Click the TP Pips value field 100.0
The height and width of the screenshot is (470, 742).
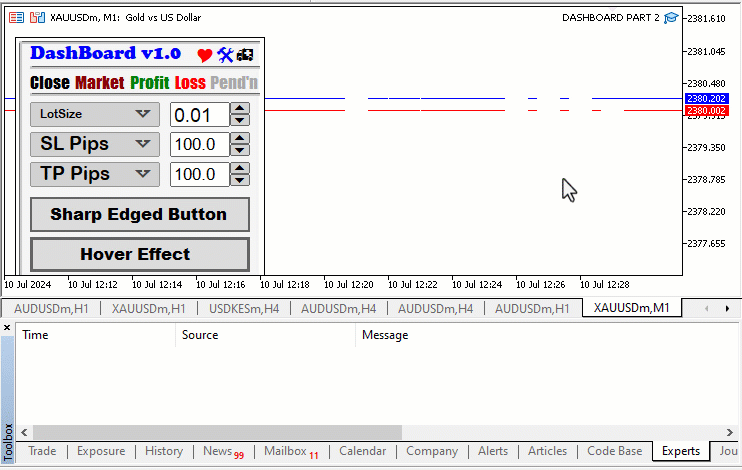(x=200, y=174)
